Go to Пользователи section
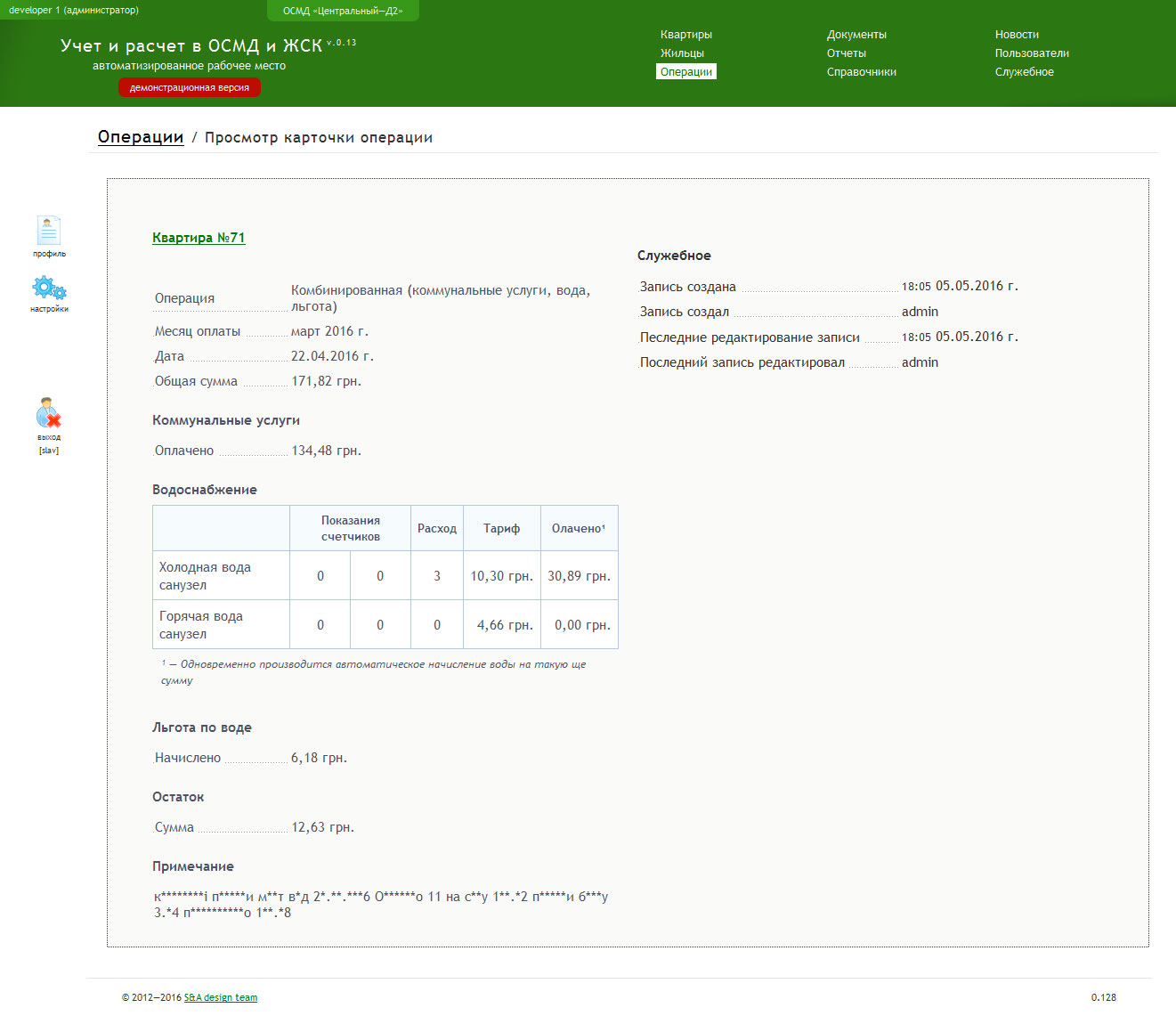This screenshot has width=1176, height=1016. pyautogui.click(x=1032, y=53)
